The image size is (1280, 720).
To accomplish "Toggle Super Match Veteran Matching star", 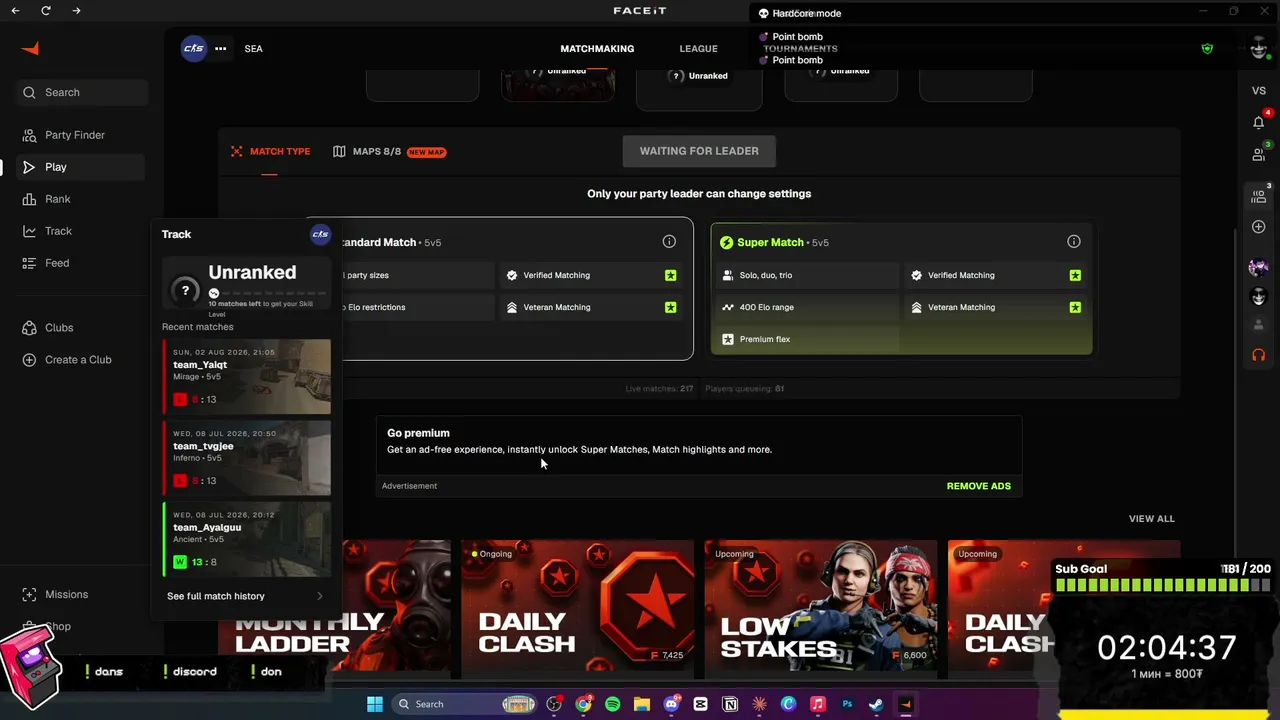I will 1075,307.
